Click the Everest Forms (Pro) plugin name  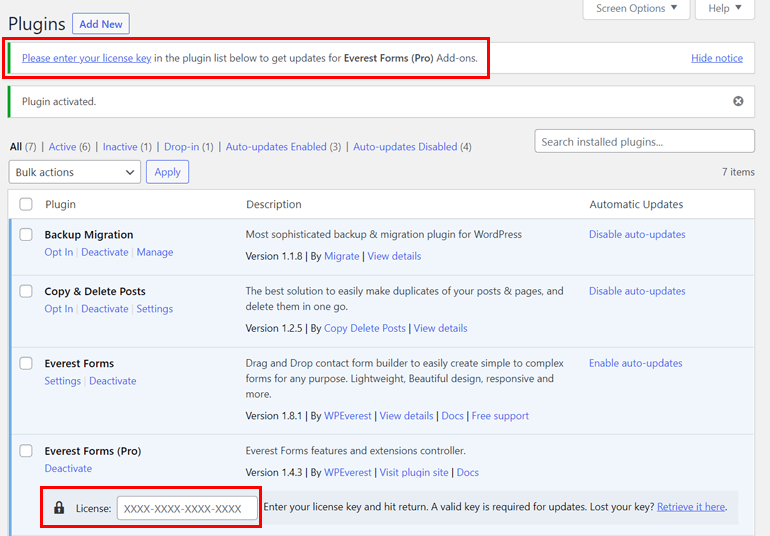[93, 451]
